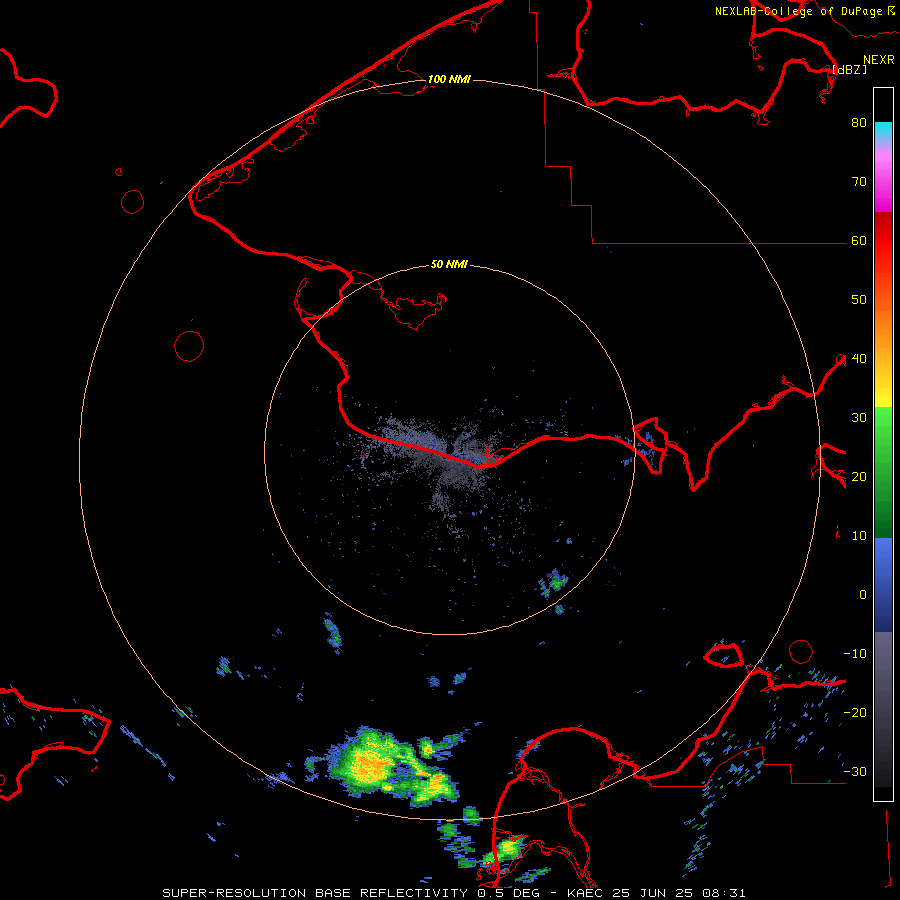Click the 20 value on the dBZ scale

tap(859, 476)
